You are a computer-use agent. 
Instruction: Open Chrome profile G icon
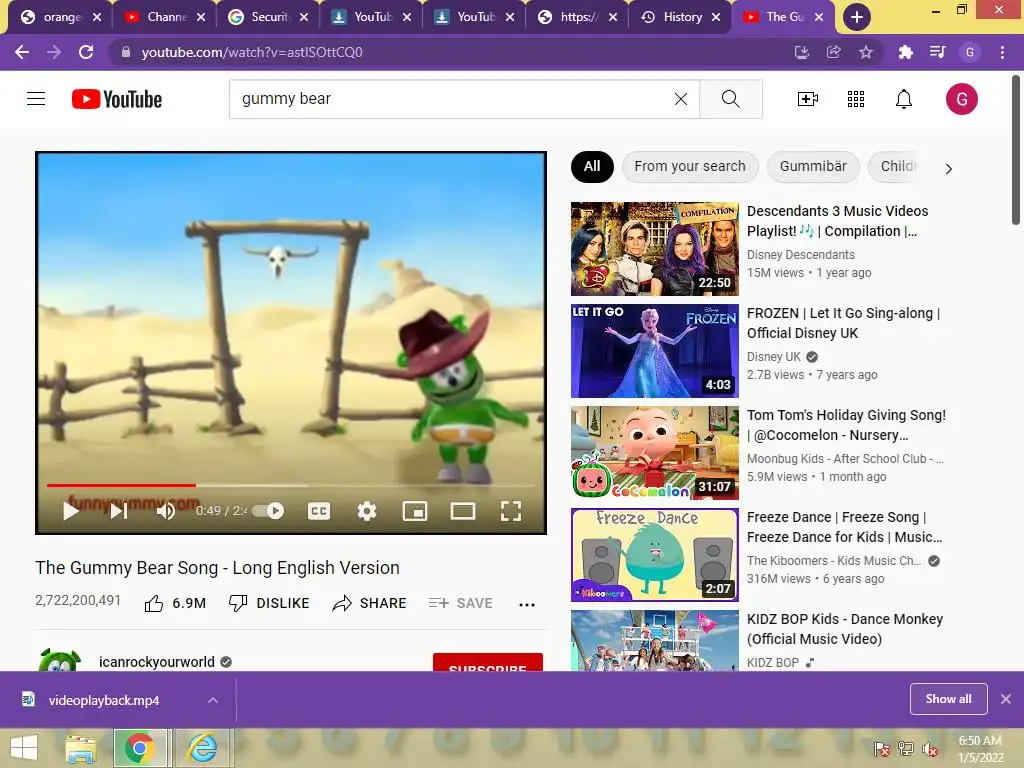[x=970, y=52]
